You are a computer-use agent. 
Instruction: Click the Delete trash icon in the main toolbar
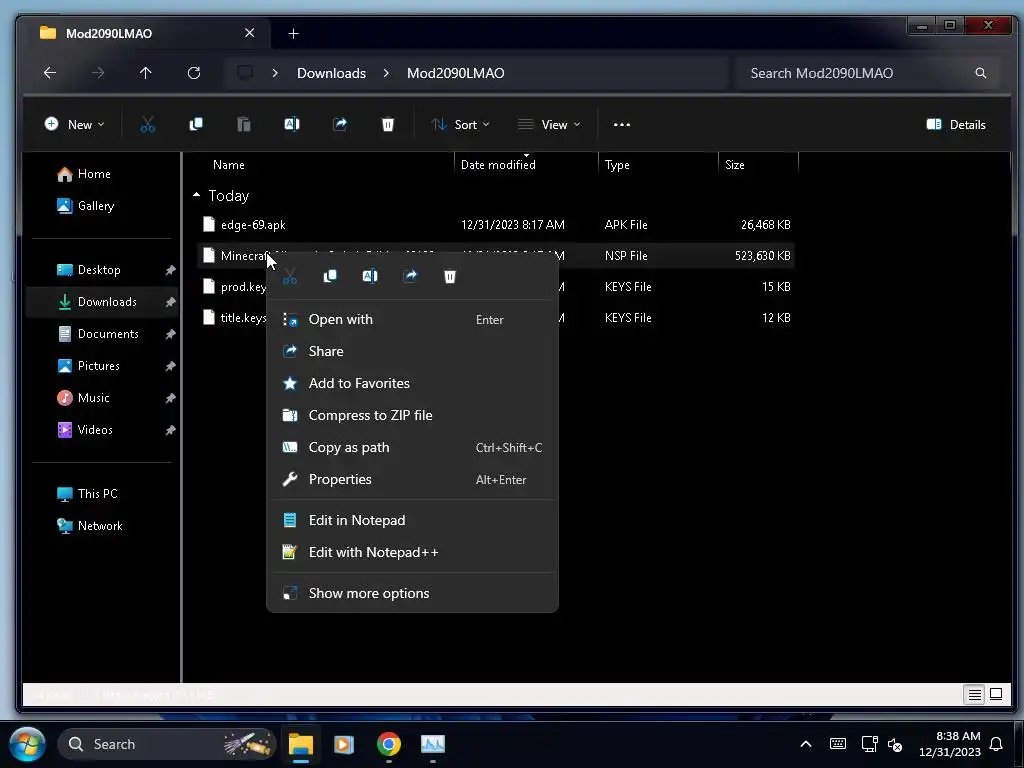[x=388, y=124]
